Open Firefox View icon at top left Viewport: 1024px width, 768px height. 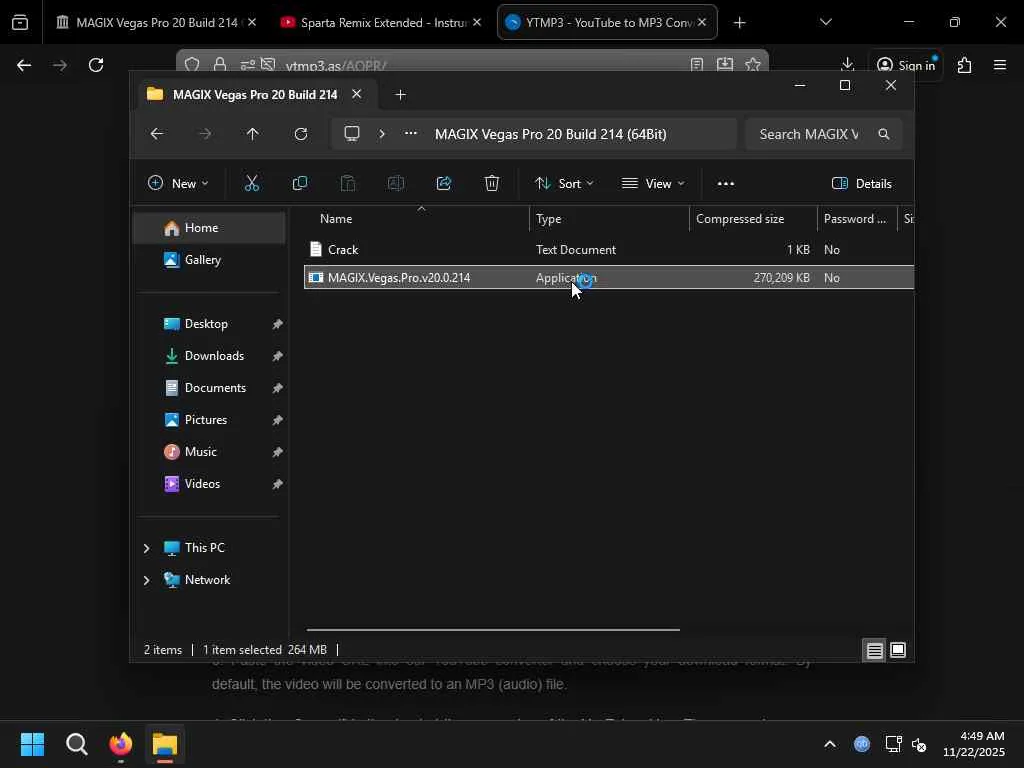pos(20,22)
